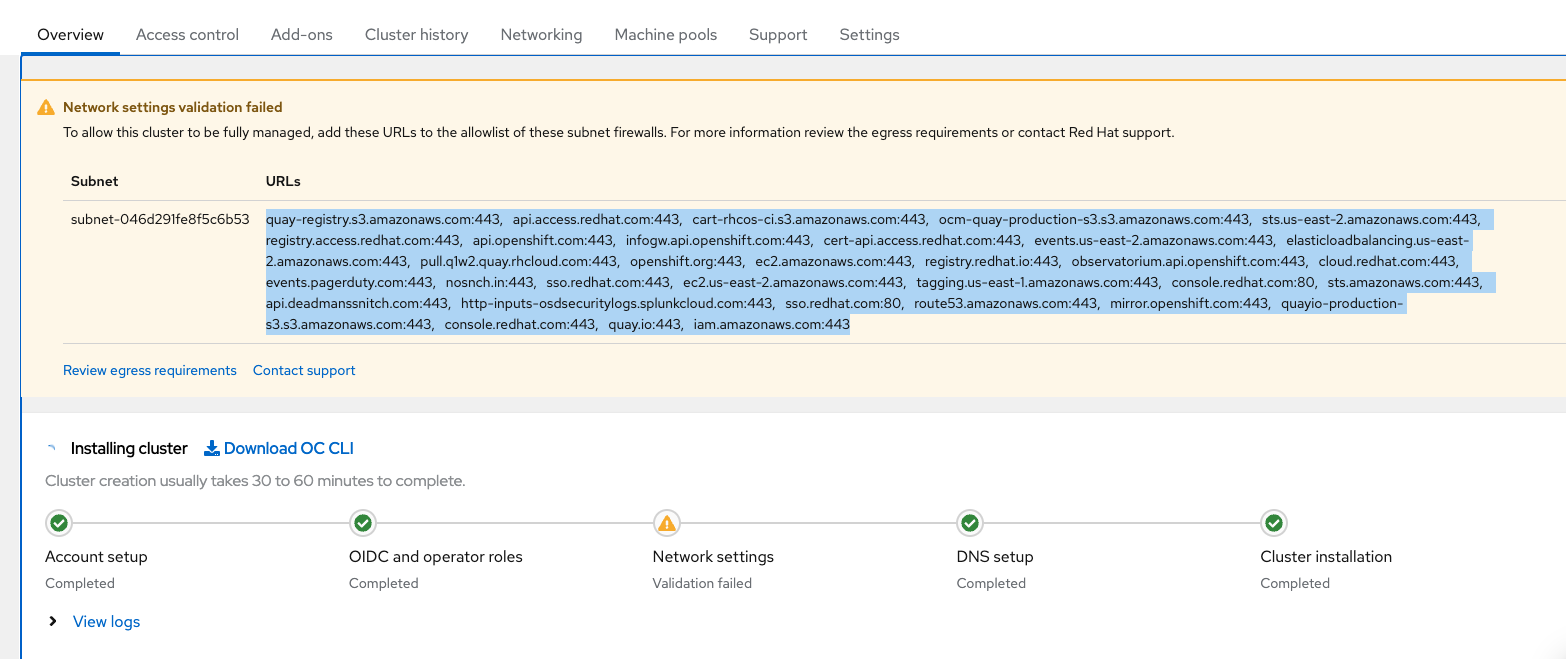The width and height of the screenshot is (1566, 659).
Task: Click the DNS setup completed checkmark icon
Action: coord(969,523)
